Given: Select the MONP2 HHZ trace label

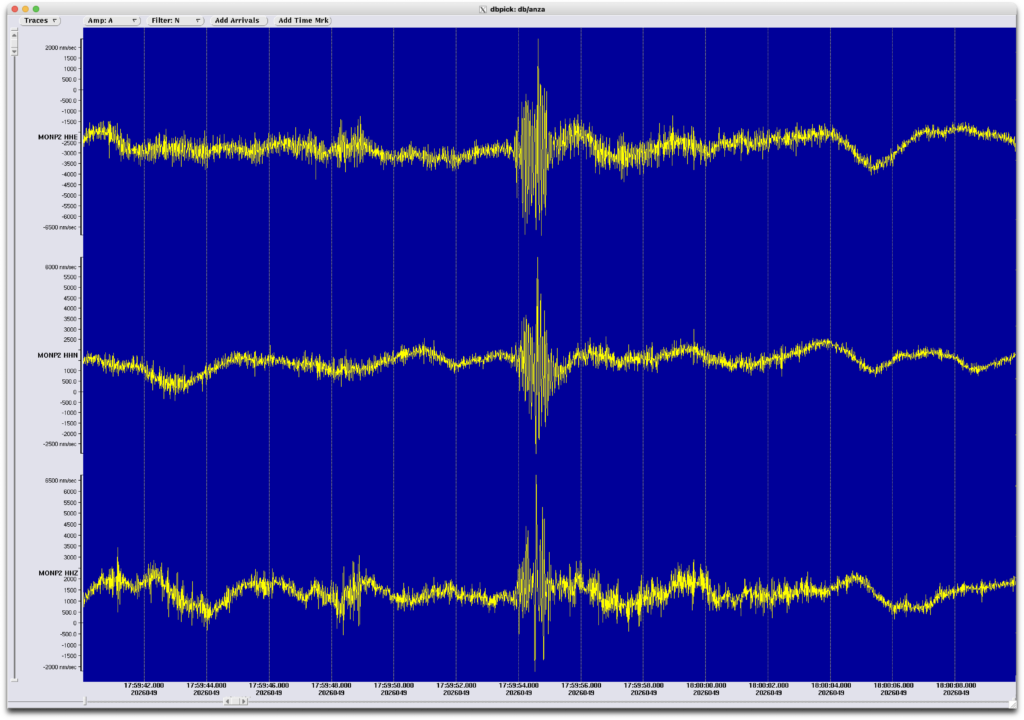Looking at the screenshot, I should coord(59,573).
